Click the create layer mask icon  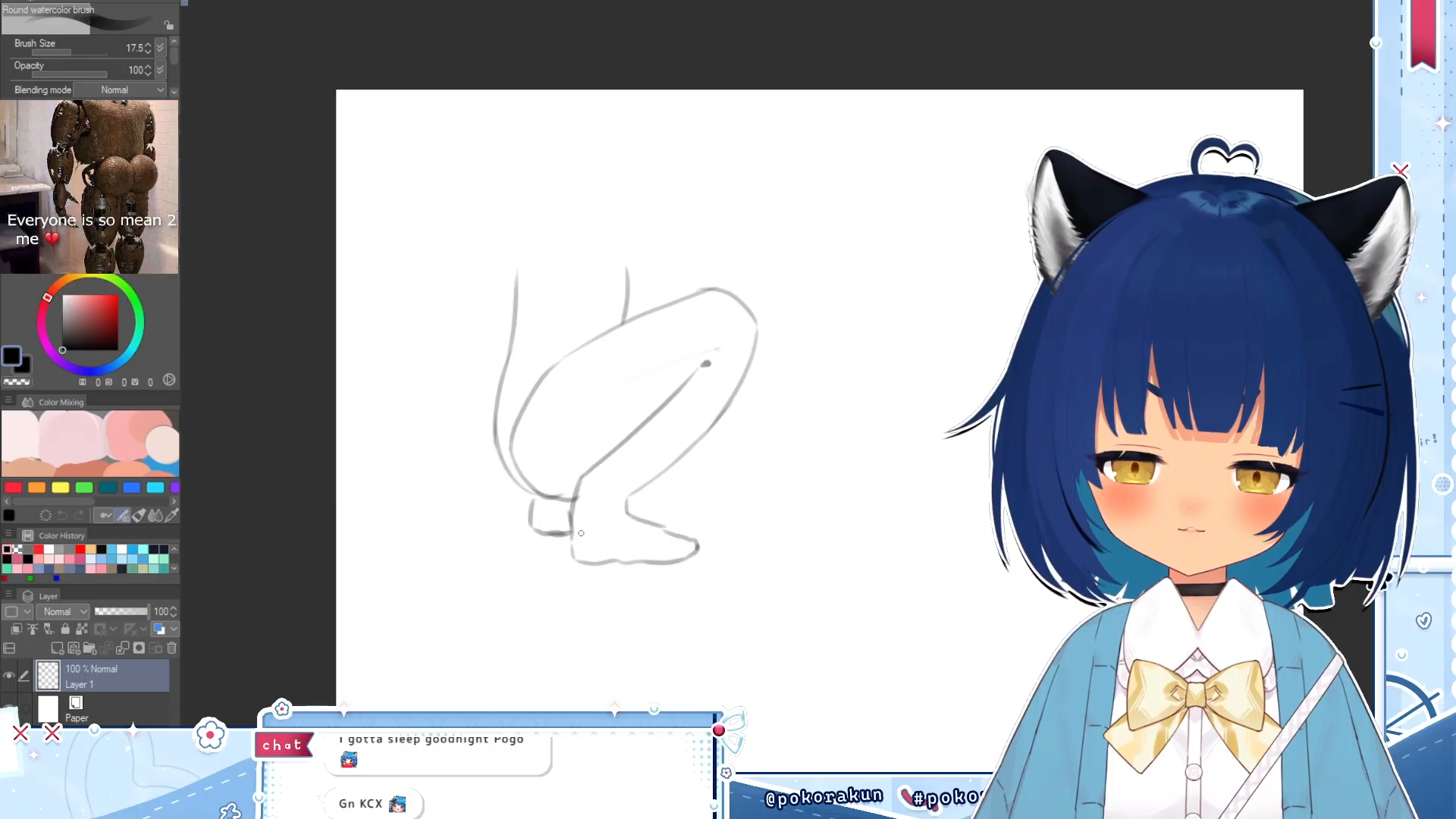coord(139,648)
